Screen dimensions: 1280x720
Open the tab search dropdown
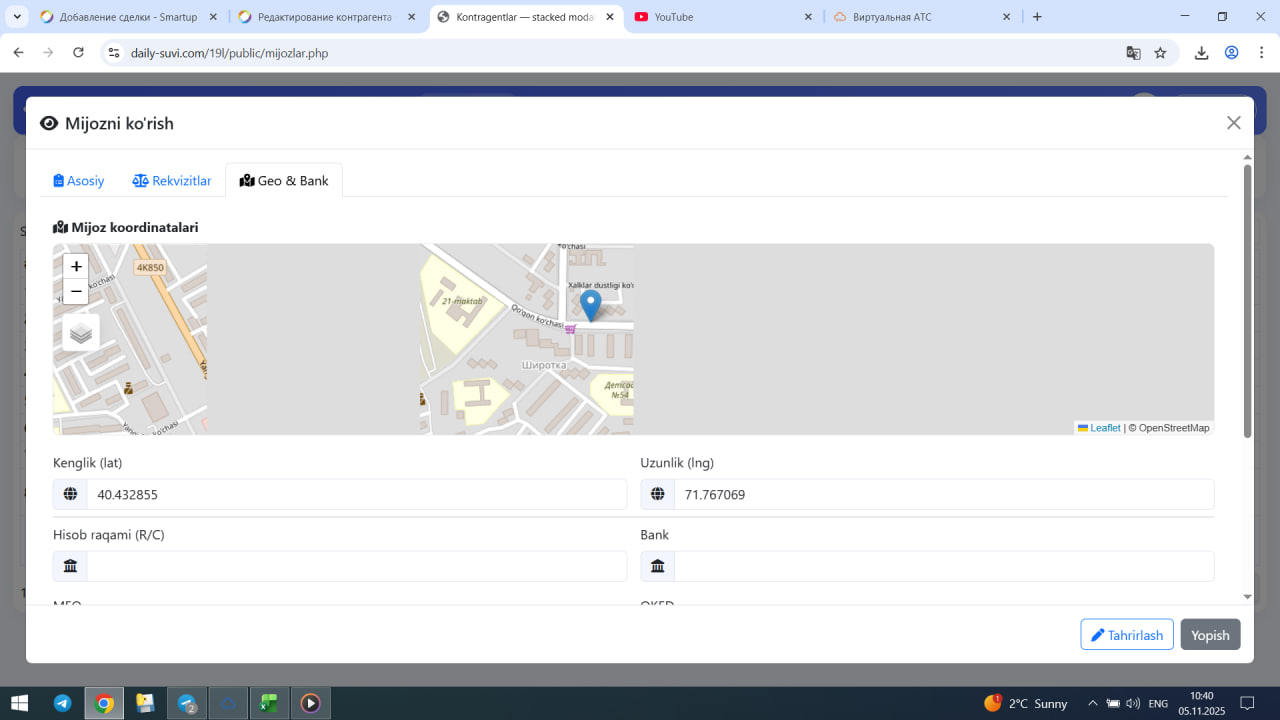pyautogui.click(x=18, y=17)
